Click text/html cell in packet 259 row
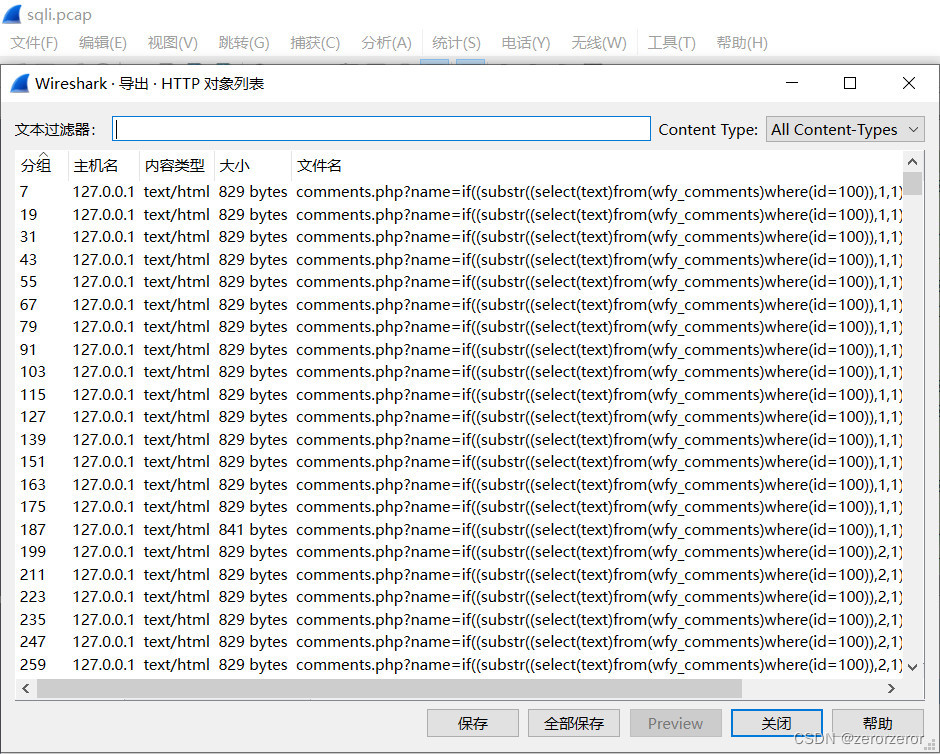940x754 pixels. (176, 665)
